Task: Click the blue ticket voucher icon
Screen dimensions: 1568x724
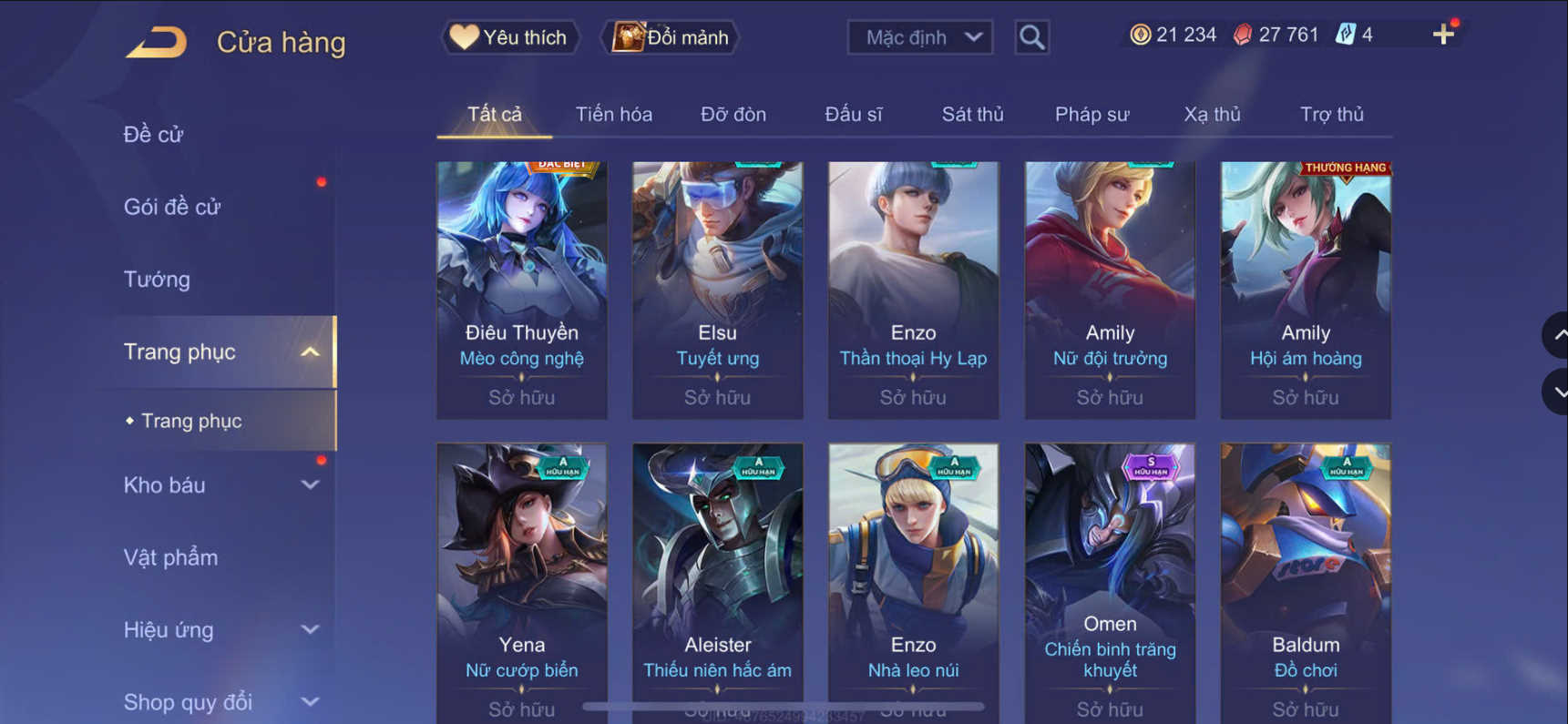Action: 1345,35
